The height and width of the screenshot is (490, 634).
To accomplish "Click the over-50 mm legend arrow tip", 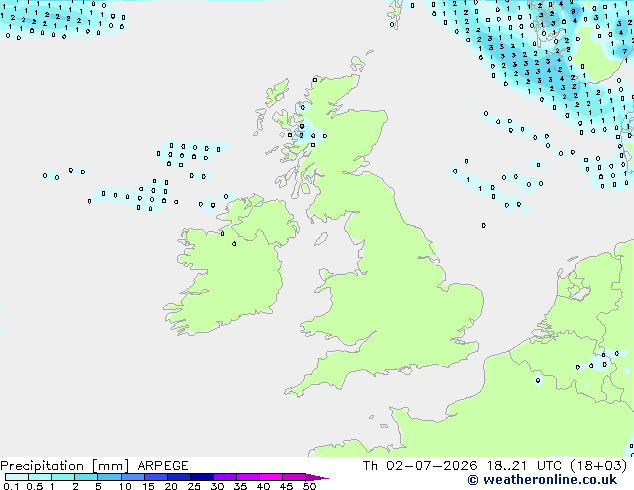I will pos(317,477).
